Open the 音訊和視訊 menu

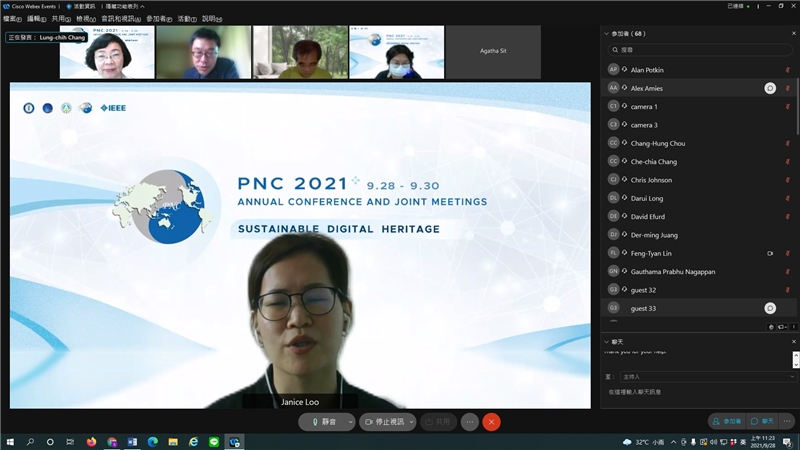point(121,19)
